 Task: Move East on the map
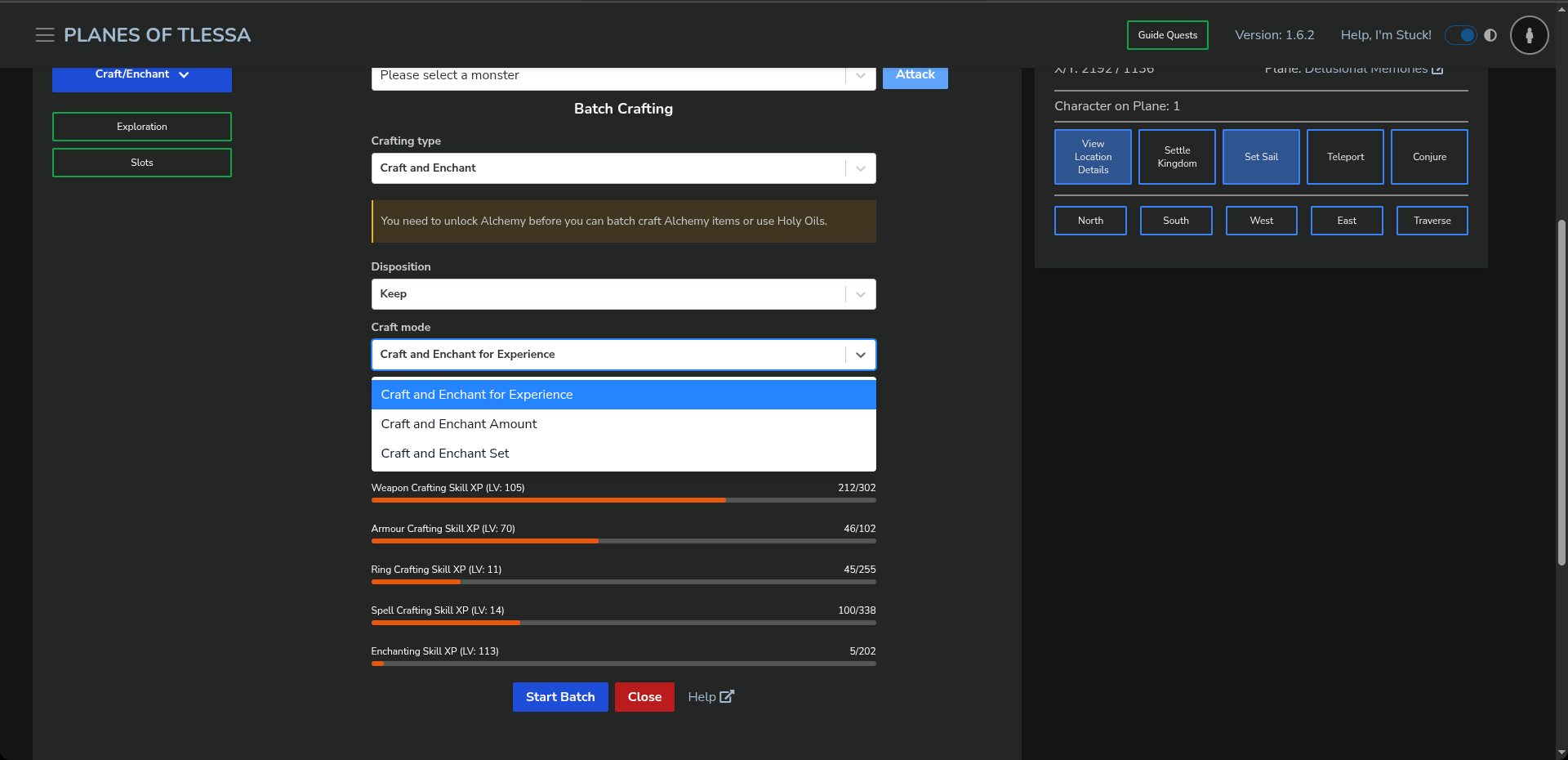[x=1347, y=221]
